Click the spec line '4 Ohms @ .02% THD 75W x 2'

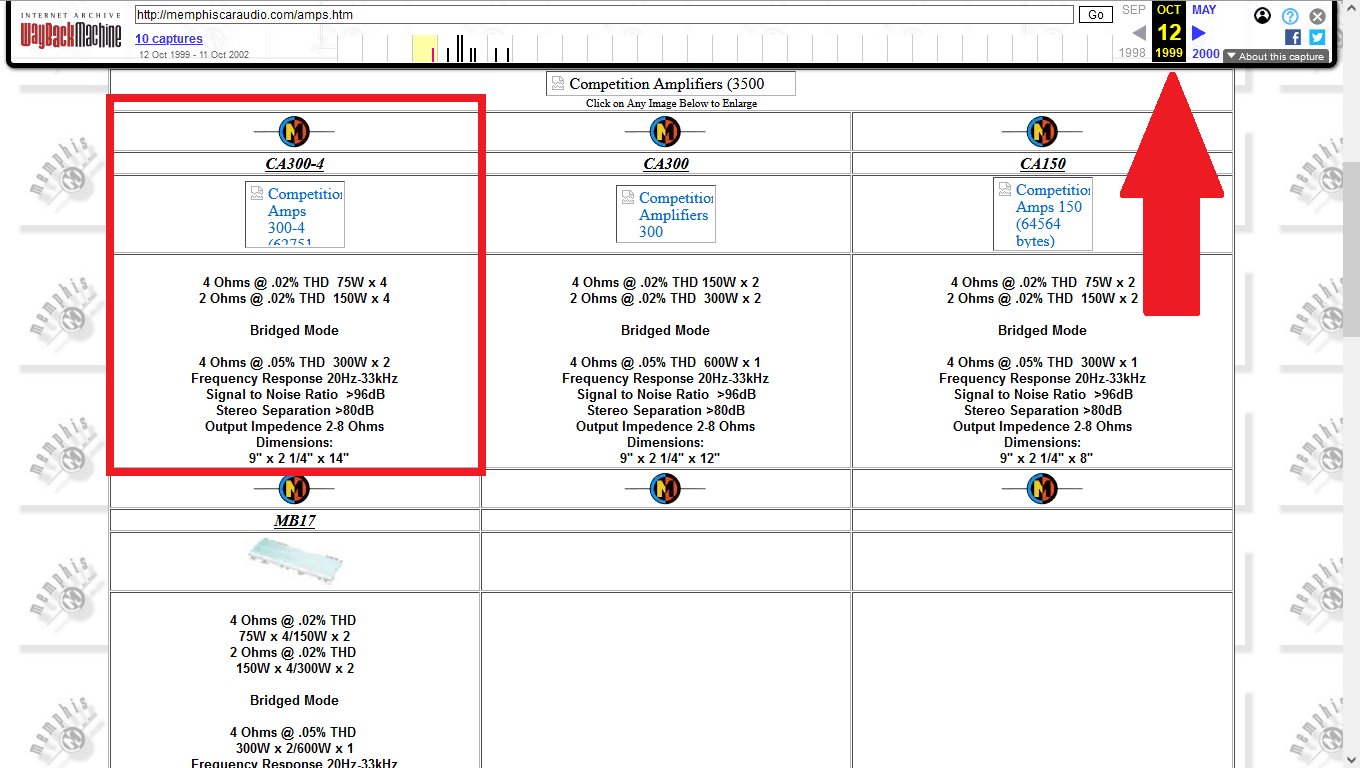tap(1043, 283)
